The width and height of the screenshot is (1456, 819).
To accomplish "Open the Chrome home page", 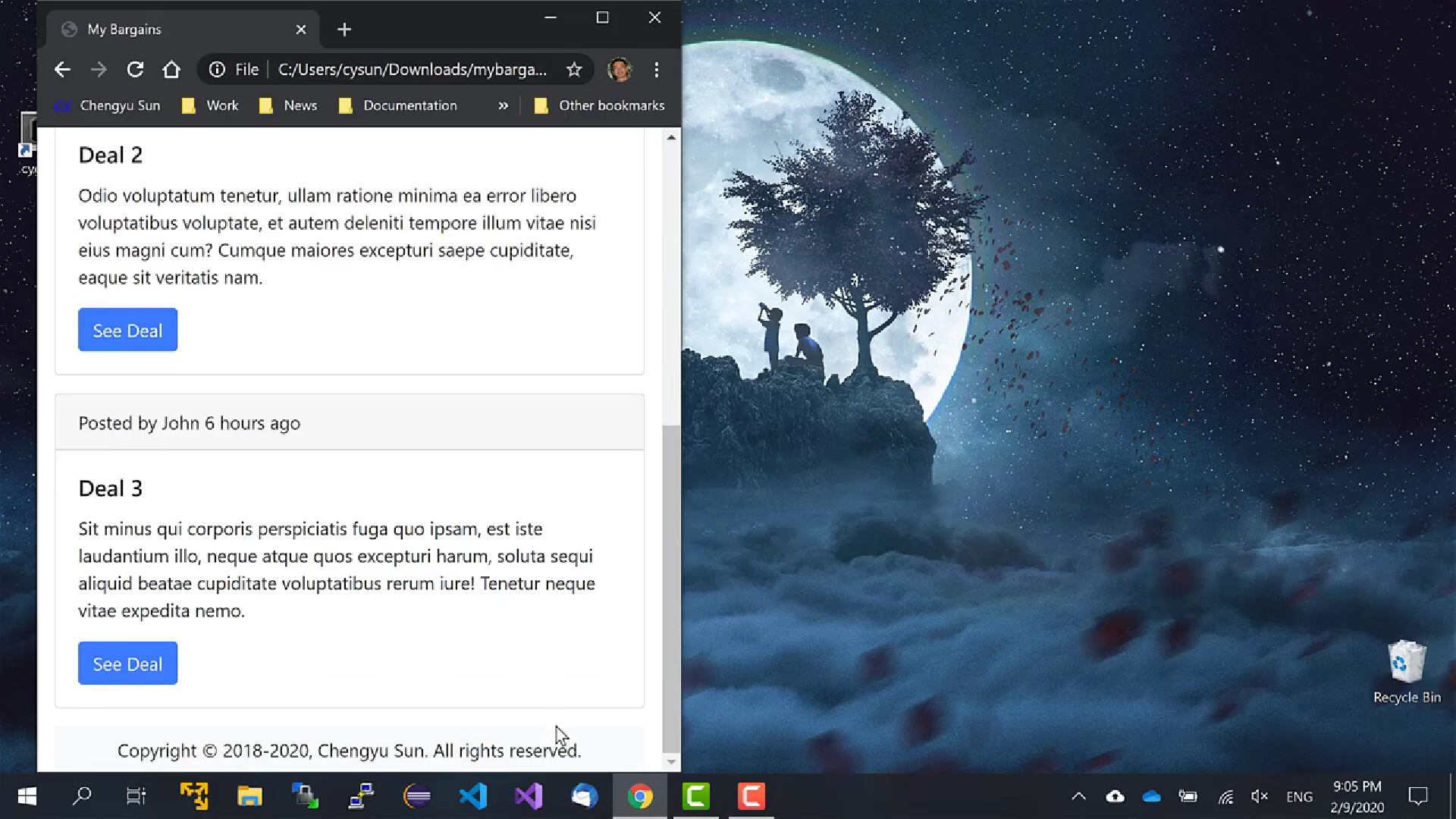I will [x=171, y=70].
